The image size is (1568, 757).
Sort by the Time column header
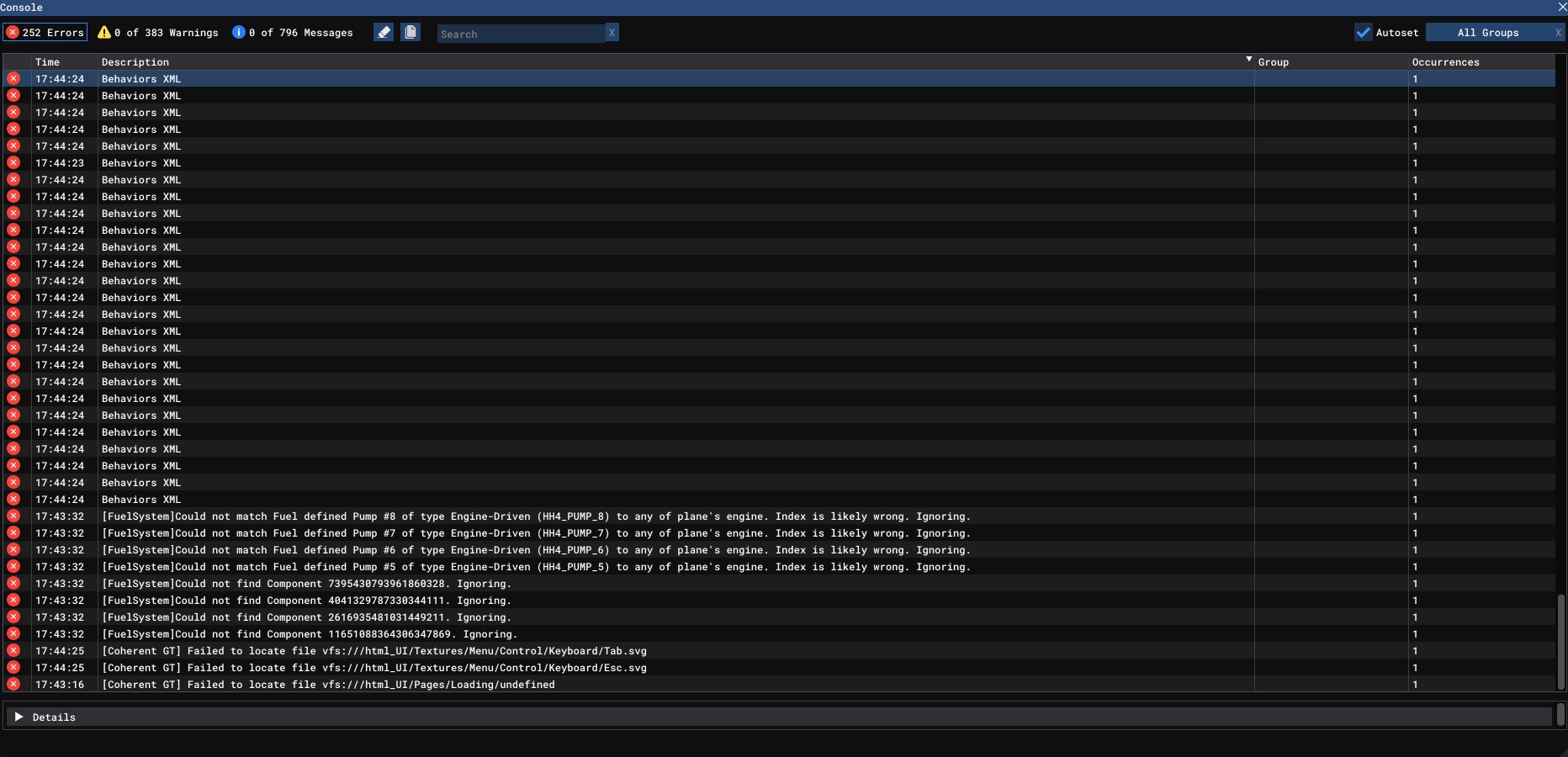(48, 62)
